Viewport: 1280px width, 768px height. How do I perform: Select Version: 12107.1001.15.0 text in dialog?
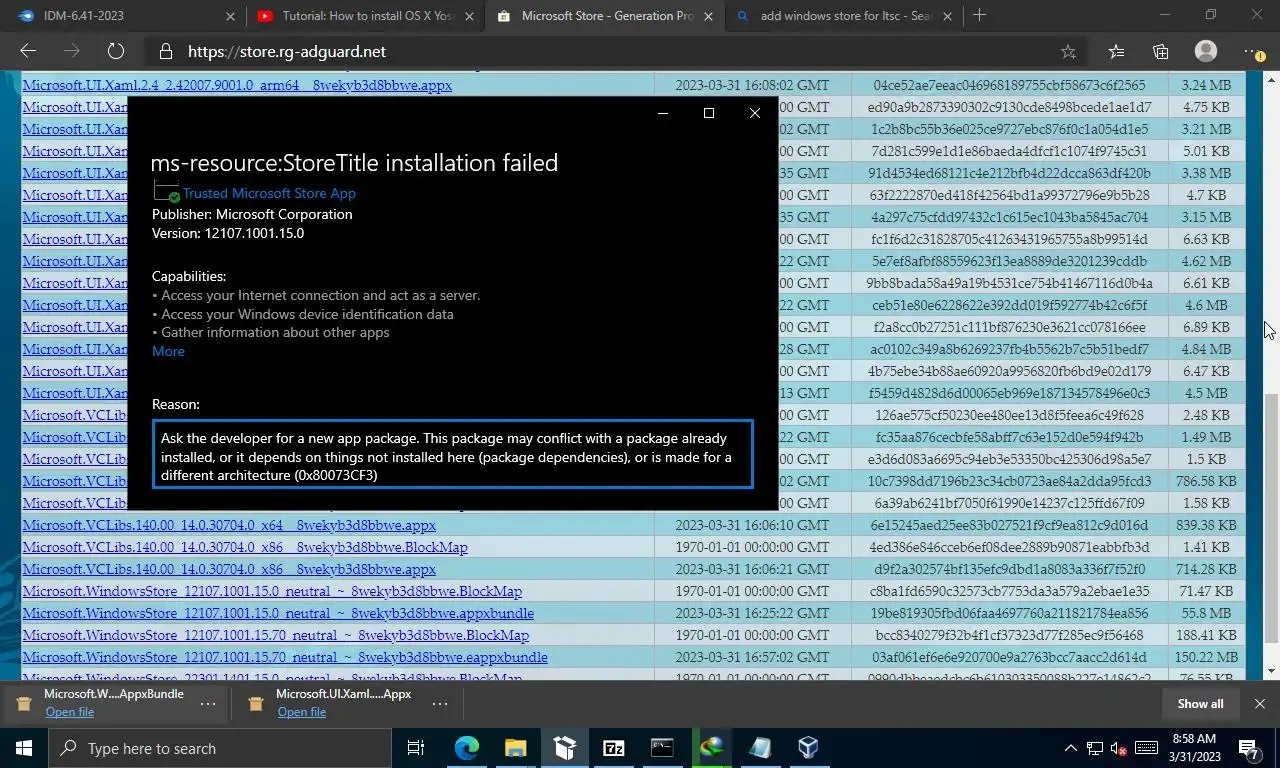pos(228,233)
